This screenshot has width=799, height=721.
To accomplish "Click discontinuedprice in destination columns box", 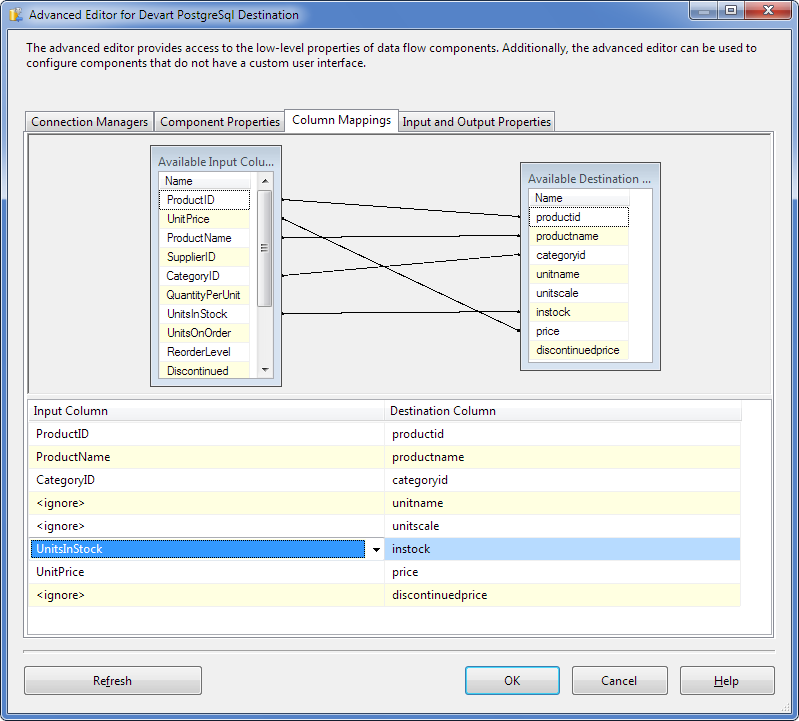I will (577, 350).
